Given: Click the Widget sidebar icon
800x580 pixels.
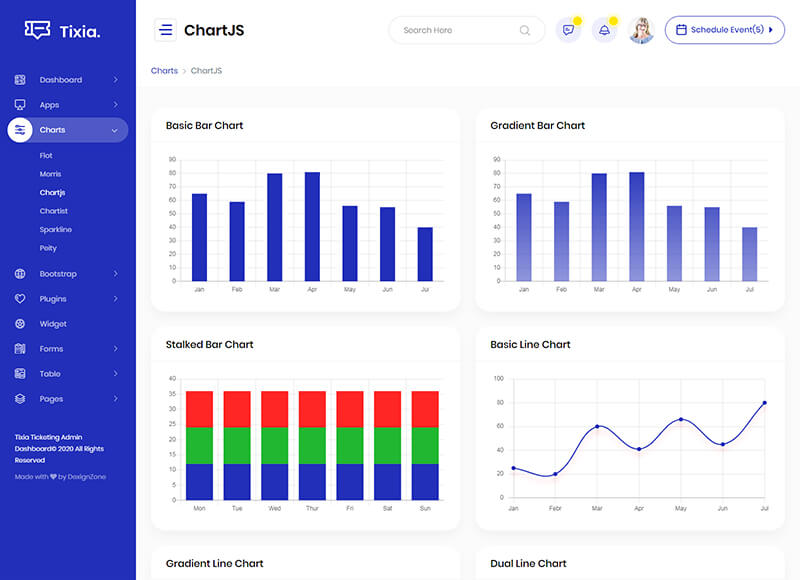Looking at the screenshot, I should pos(20,324).
